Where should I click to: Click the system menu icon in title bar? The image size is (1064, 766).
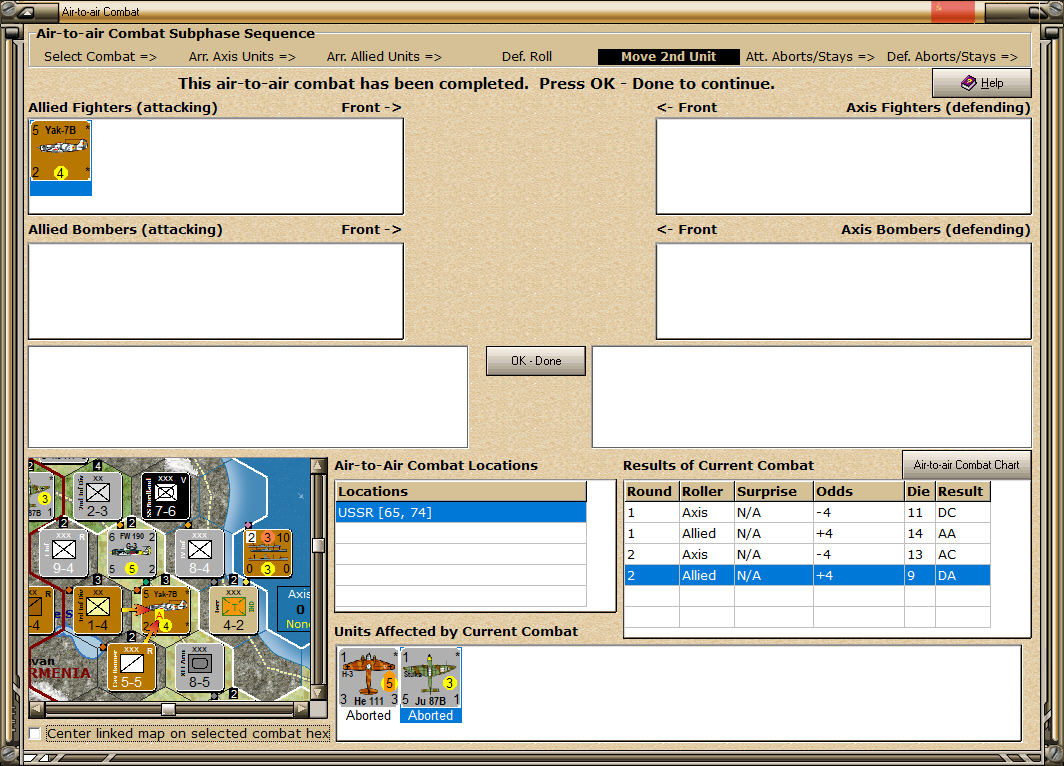point(25,12)
